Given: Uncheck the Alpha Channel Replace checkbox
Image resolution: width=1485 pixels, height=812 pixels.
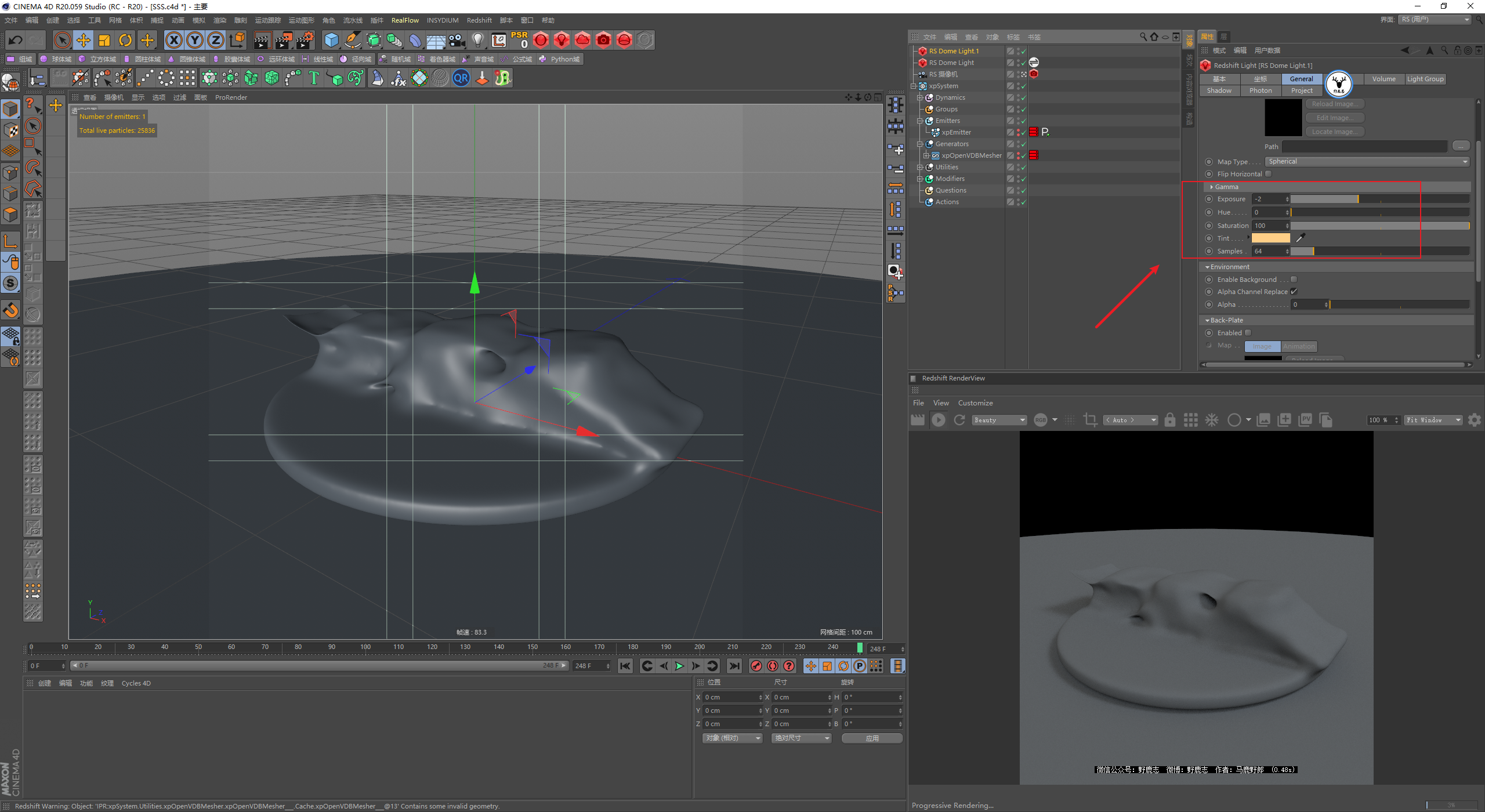Looking at the screenshot, I should pos(1294,292).
